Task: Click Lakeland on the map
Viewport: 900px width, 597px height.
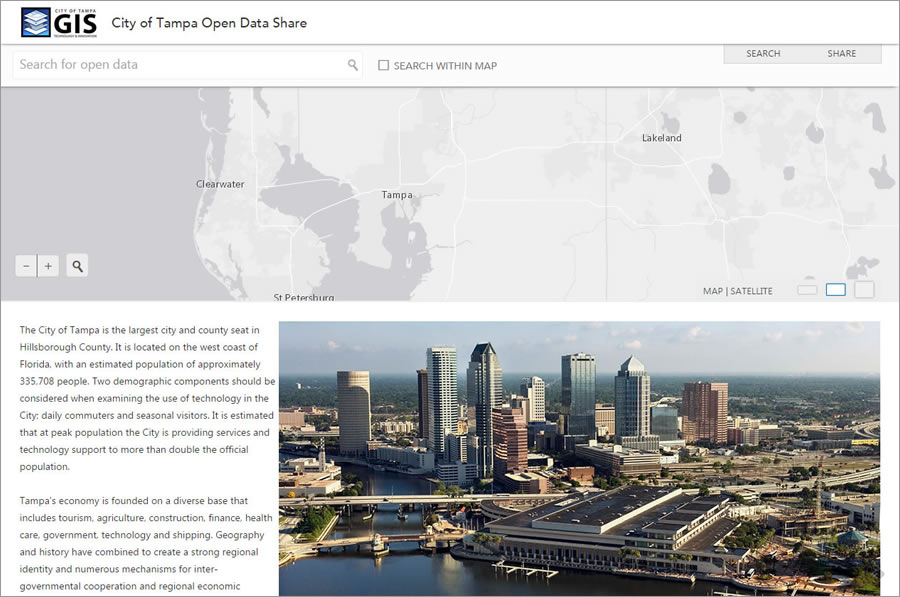Action: tap(662, 138)
